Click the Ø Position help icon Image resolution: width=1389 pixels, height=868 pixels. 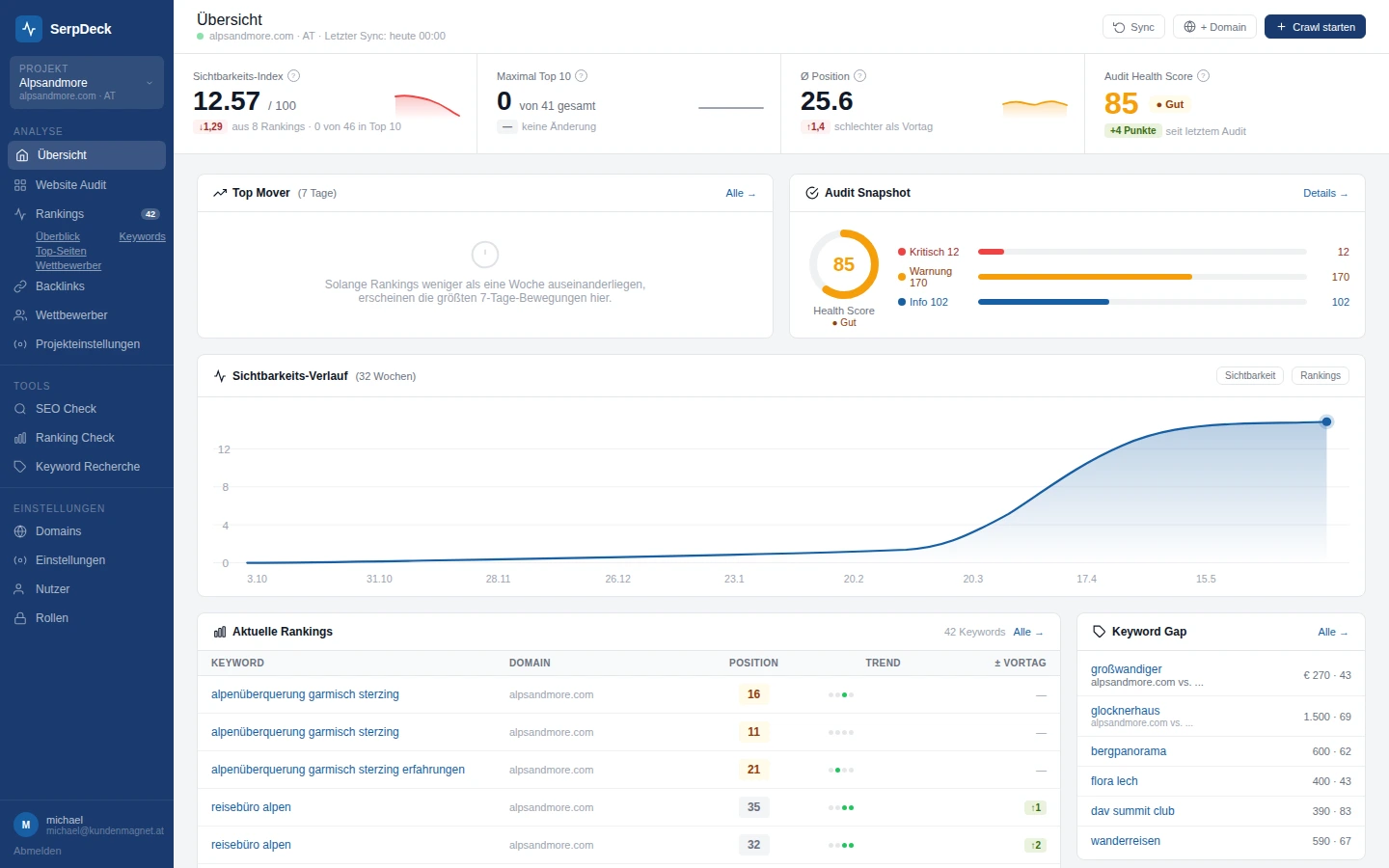(x=859, y=76)
